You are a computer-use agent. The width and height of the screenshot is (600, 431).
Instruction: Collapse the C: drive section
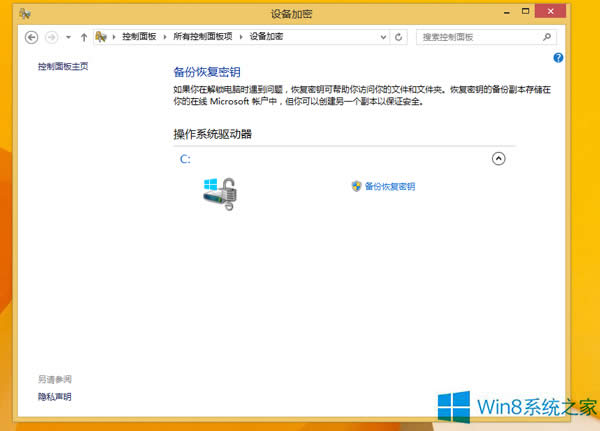tap(498, 158)
